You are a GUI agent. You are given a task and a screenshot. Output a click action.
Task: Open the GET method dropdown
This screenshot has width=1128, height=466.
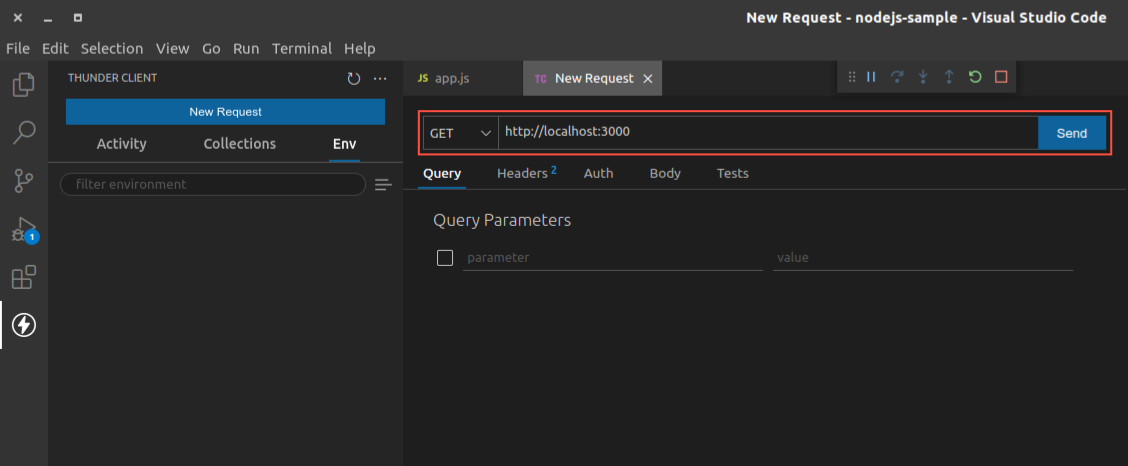[460, 133]
